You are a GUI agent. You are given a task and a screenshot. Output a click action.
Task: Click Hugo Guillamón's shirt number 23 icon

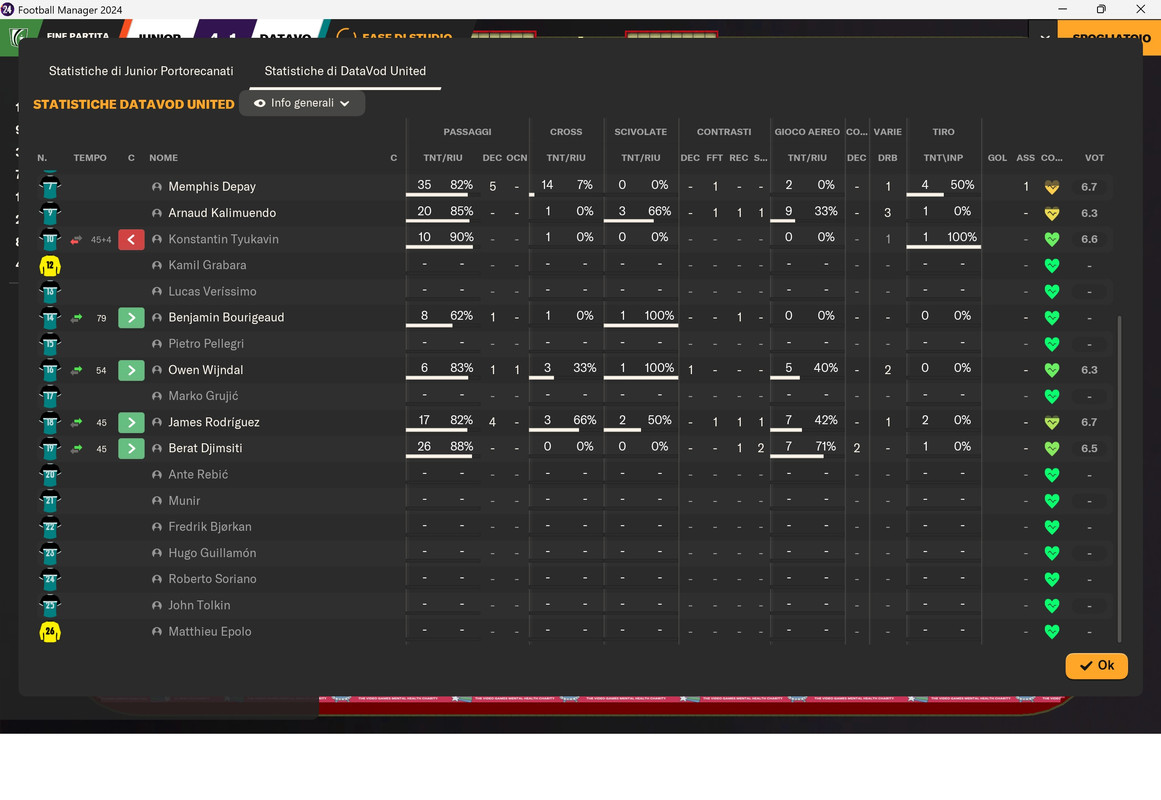click(50, 553)
